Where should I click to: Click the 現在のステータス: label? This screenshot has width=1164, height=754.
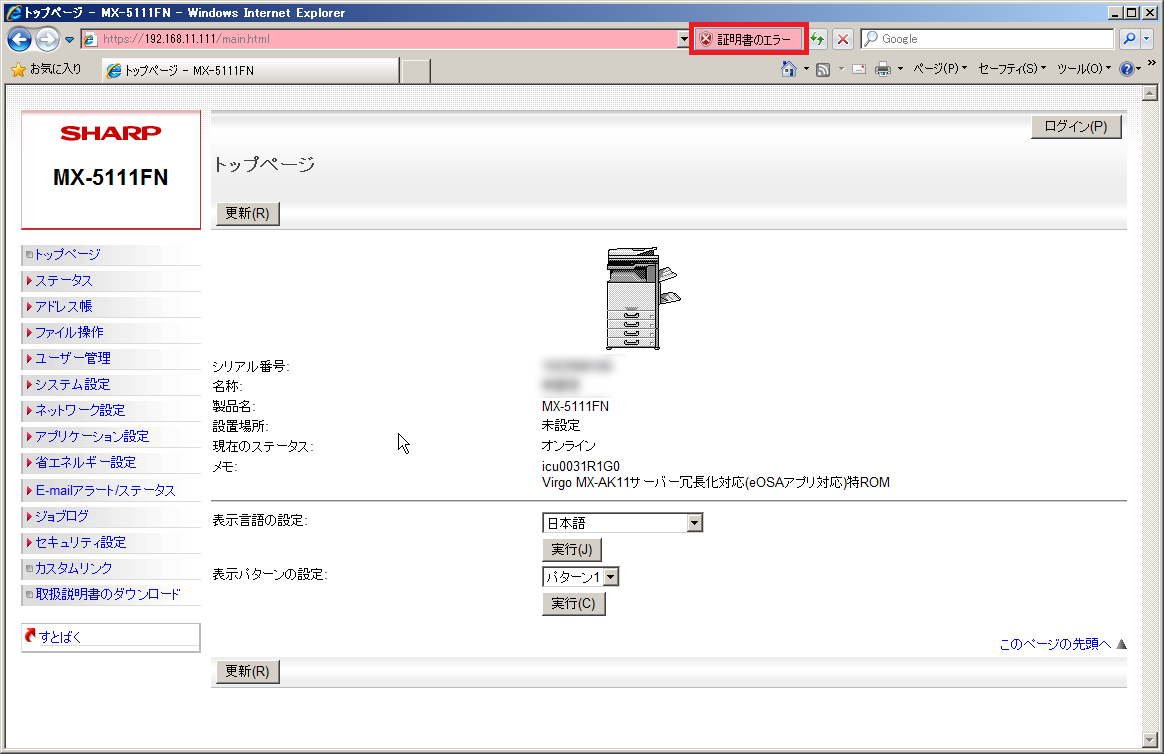pyautogui.click(x=263, y=447)
